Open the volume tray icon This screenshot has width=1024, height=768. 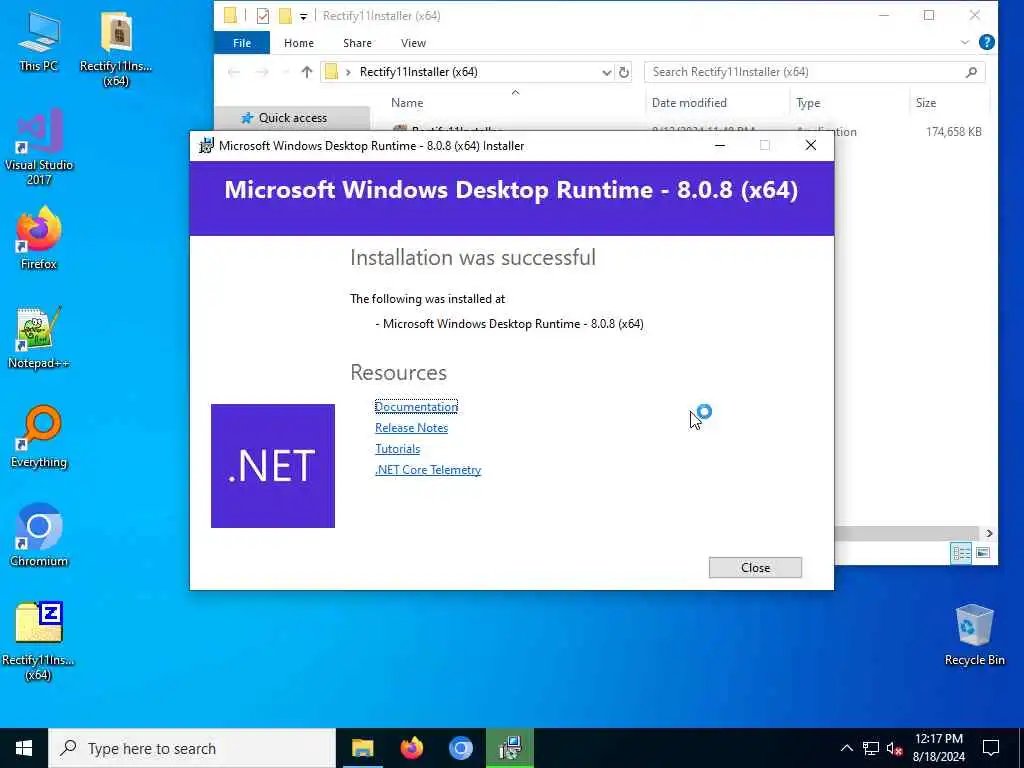tap(894, 748)
